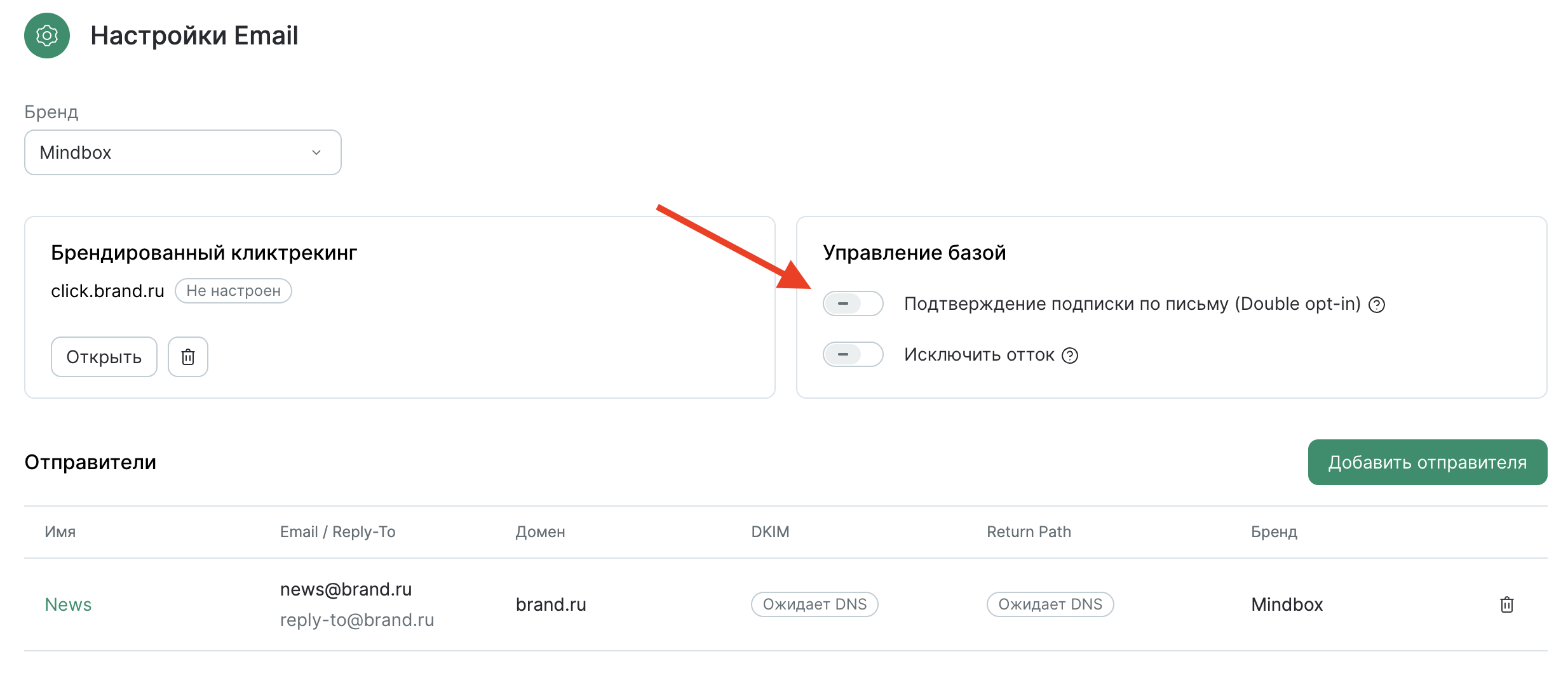1568x673 pixels.
Task: Select the Email / Reply-To column header
Action: click(x=338, y=532)
